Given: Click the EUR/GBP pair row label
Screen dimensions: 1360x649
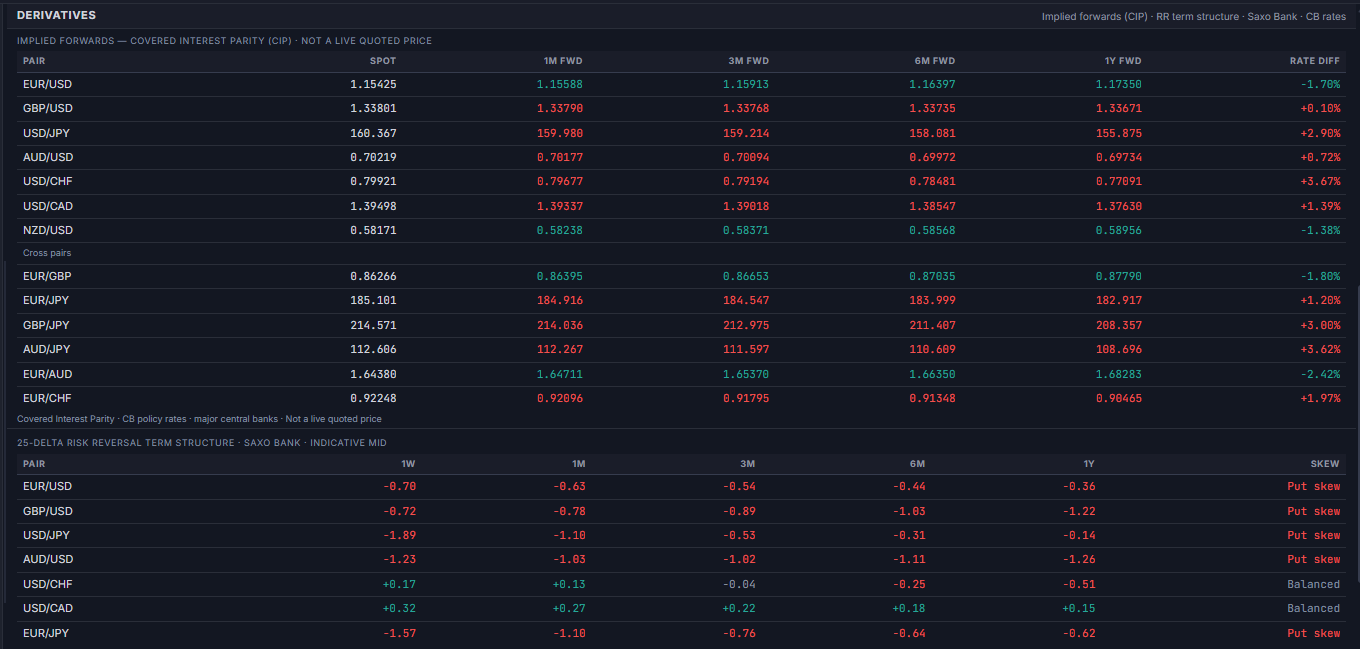Looking at the screenshot, I should tap(47, 276).
